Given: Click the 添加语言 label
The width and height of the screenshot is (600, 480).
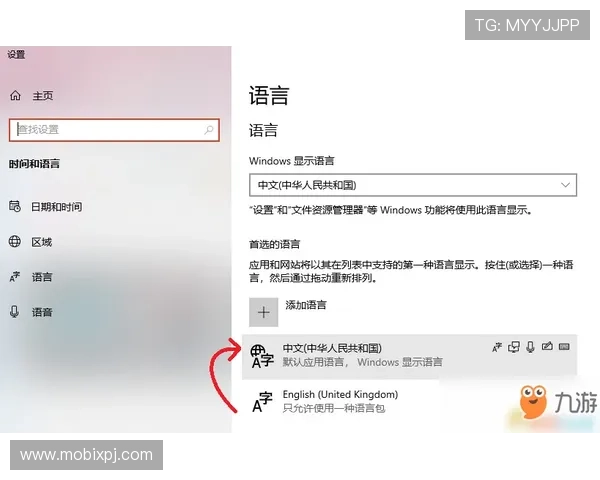Looking at the screenshot, I should [x=306, y=305].
